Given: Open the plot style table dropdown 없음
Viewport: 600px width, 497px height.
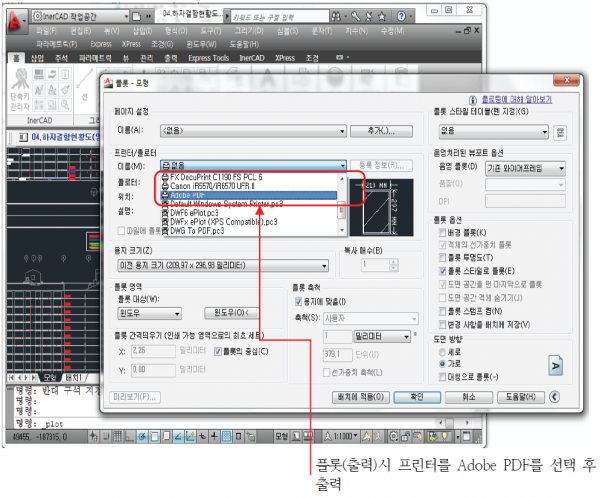Looking at the screenshot, I should (493, 131).
